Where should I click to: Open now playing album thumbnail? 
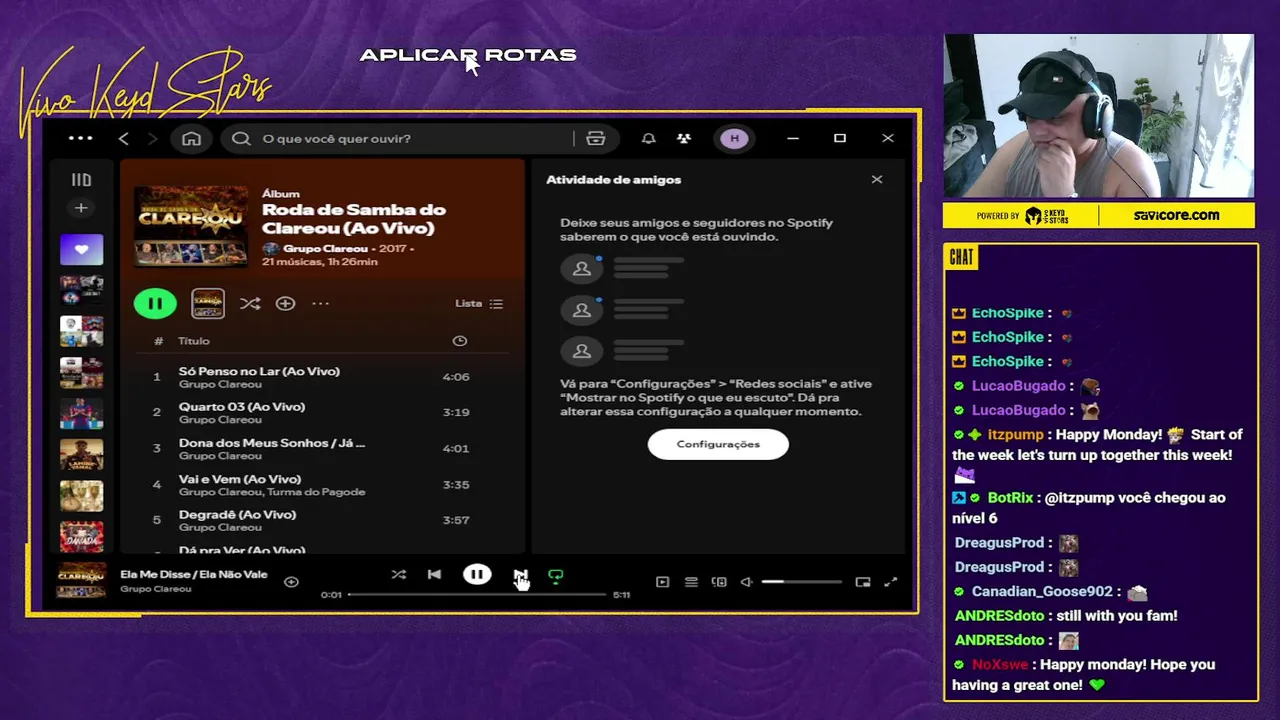[x=81, y=580]
